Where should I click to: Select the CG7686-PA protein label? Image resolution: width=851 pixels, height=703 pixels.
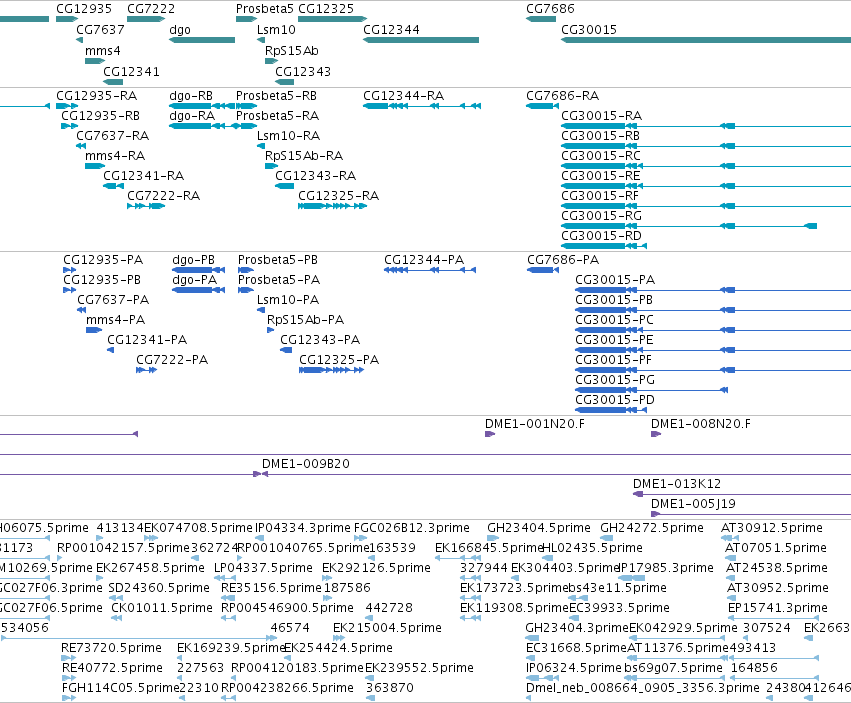pos(563,260)
